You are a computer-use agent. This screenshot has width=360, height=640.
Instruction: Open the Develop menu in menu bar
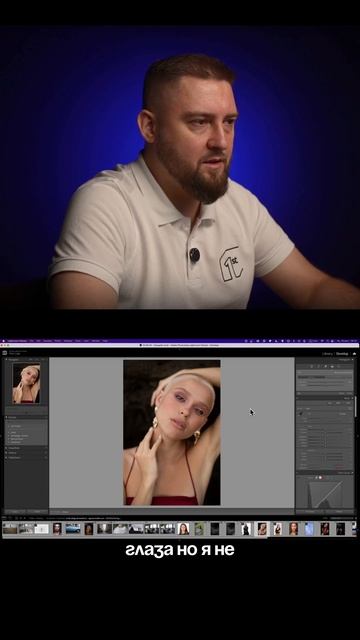pyautogui.click(x=48, y=340)
